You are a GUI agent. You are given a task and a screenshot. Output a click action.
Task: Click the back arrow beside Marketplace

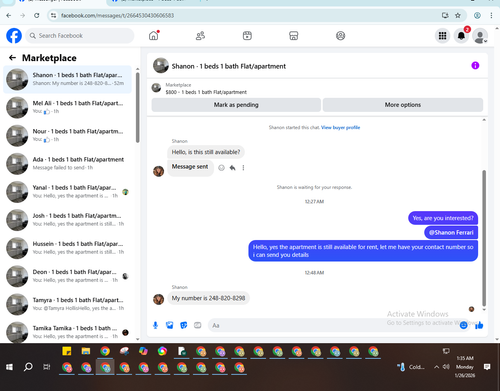pos(12,58)
